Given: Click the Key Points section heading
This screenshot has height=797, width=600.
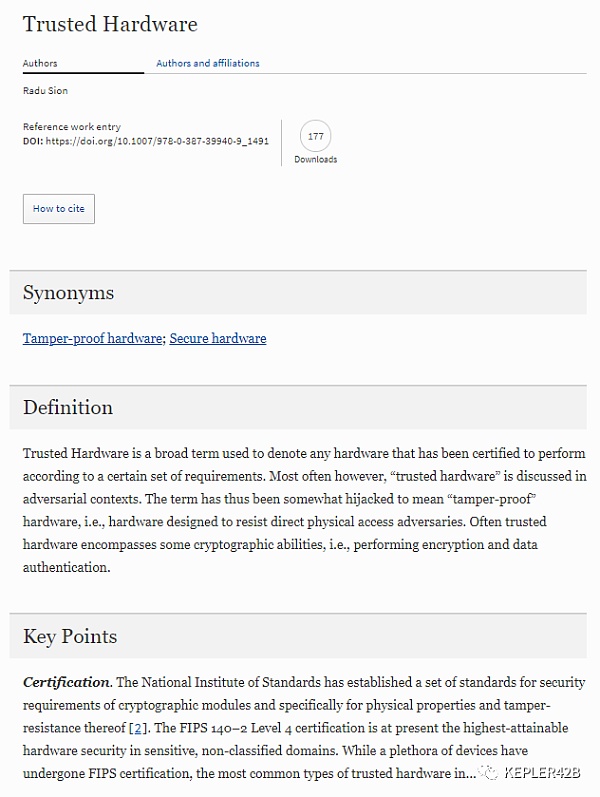Looking at the screenshot, I should (x=70, y=636).
